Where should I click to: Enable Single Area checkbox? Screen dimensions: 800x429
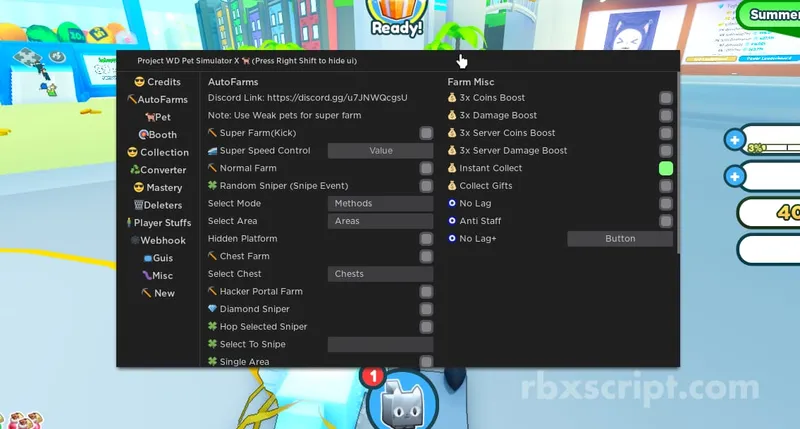pos(426,362)
